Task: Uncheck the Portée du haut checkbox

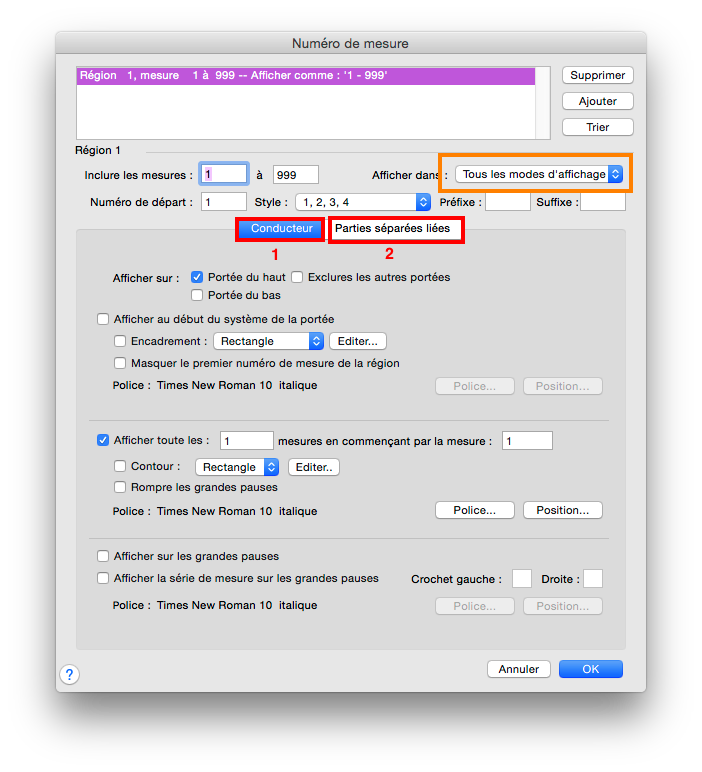Action: 197,277
